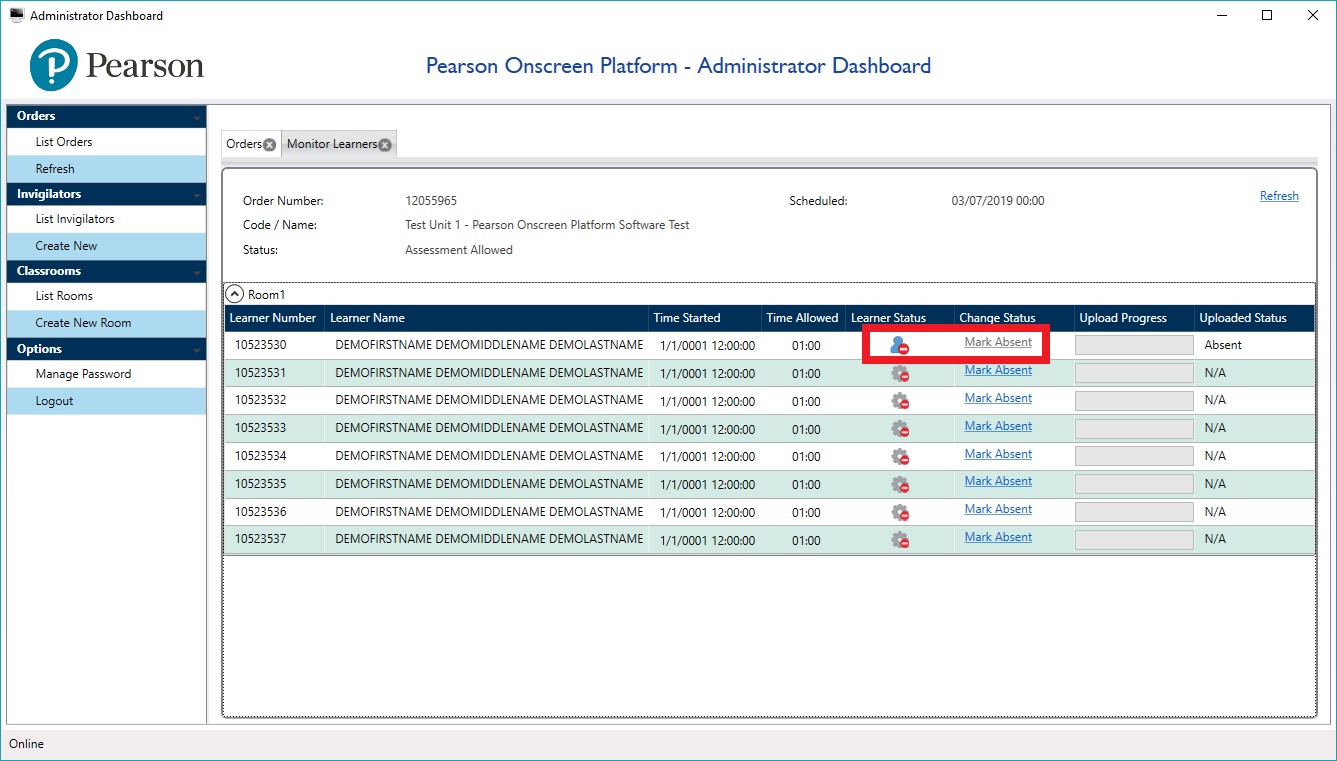
Task: Click the Pearson logo in the header
Action: click(x=116, y=66)
